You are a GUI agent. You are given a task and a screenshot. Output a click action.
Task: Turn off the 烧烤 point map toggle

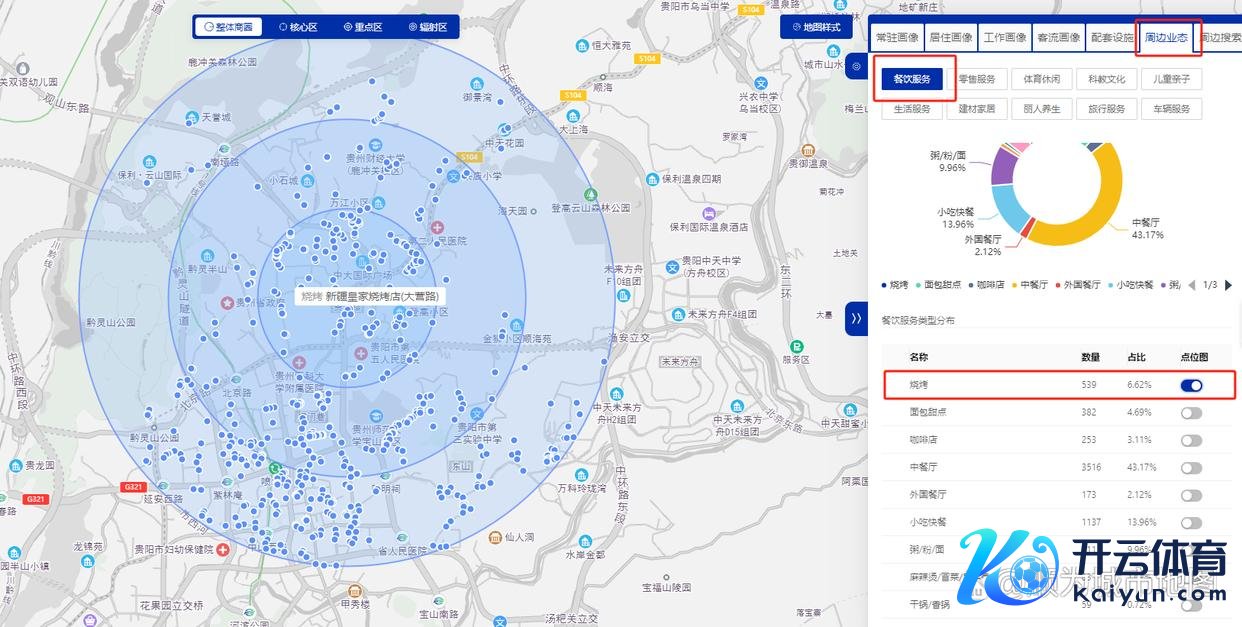[x=1190, y=385]
